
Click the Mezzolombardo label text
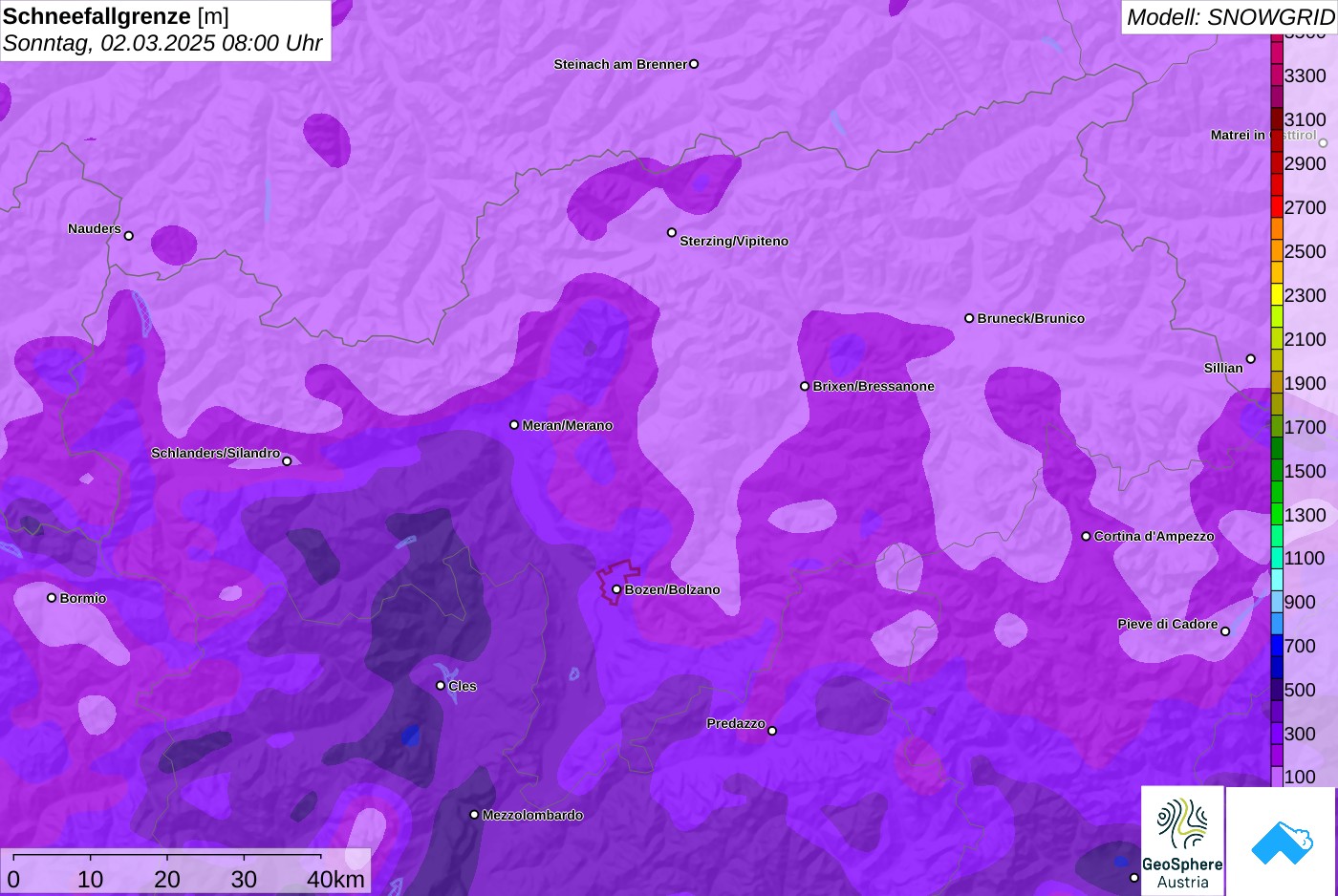click(x=533, y=815)
